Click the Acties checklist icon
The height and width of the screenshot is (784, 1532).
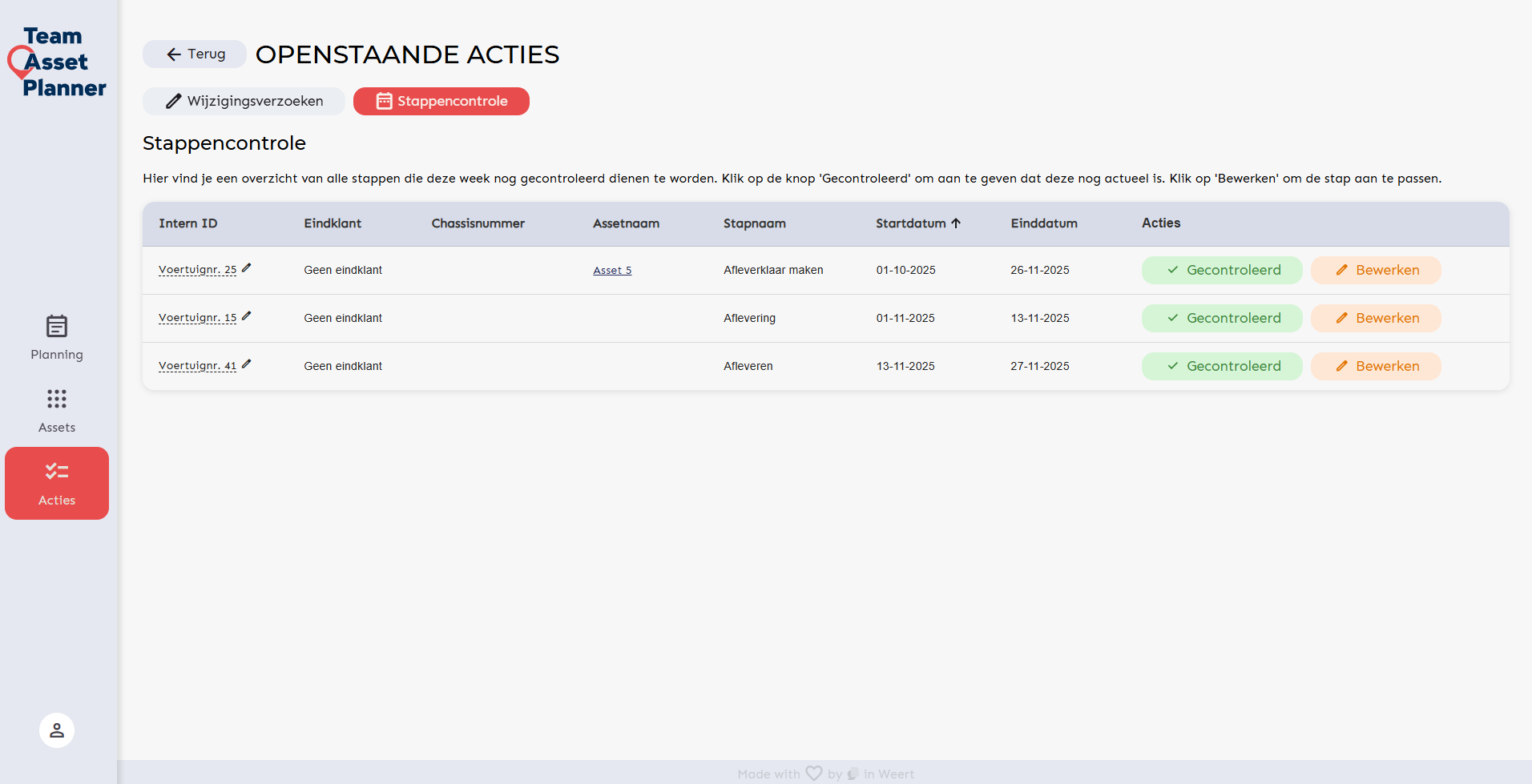coord(56,472)
